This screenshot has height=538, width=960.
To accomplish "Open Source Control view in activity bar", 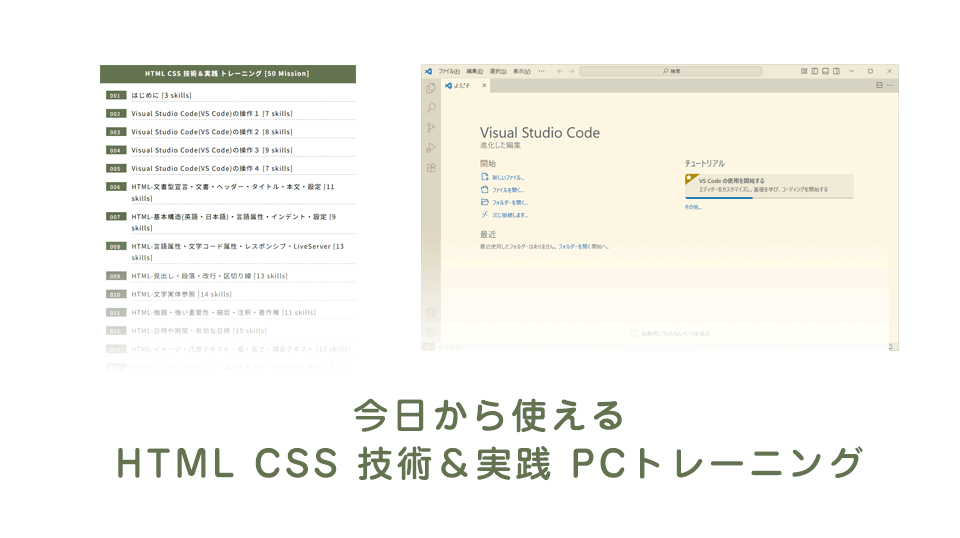I will coord(431,128).
